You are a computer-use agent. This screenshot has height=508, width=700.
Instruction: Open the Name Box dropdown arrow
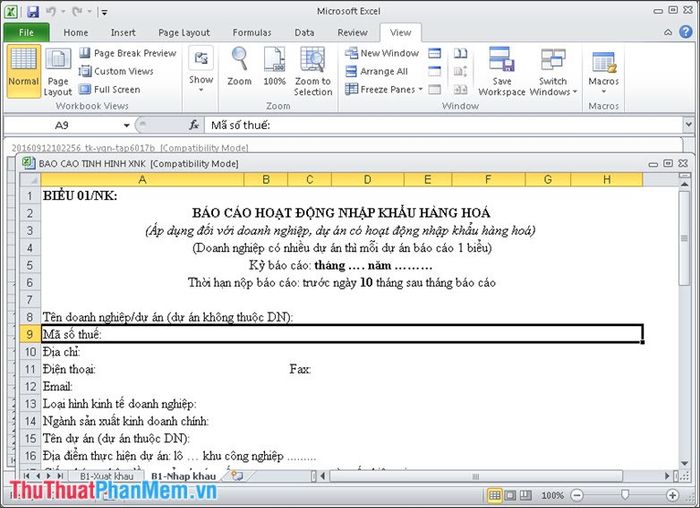point(127,125)
